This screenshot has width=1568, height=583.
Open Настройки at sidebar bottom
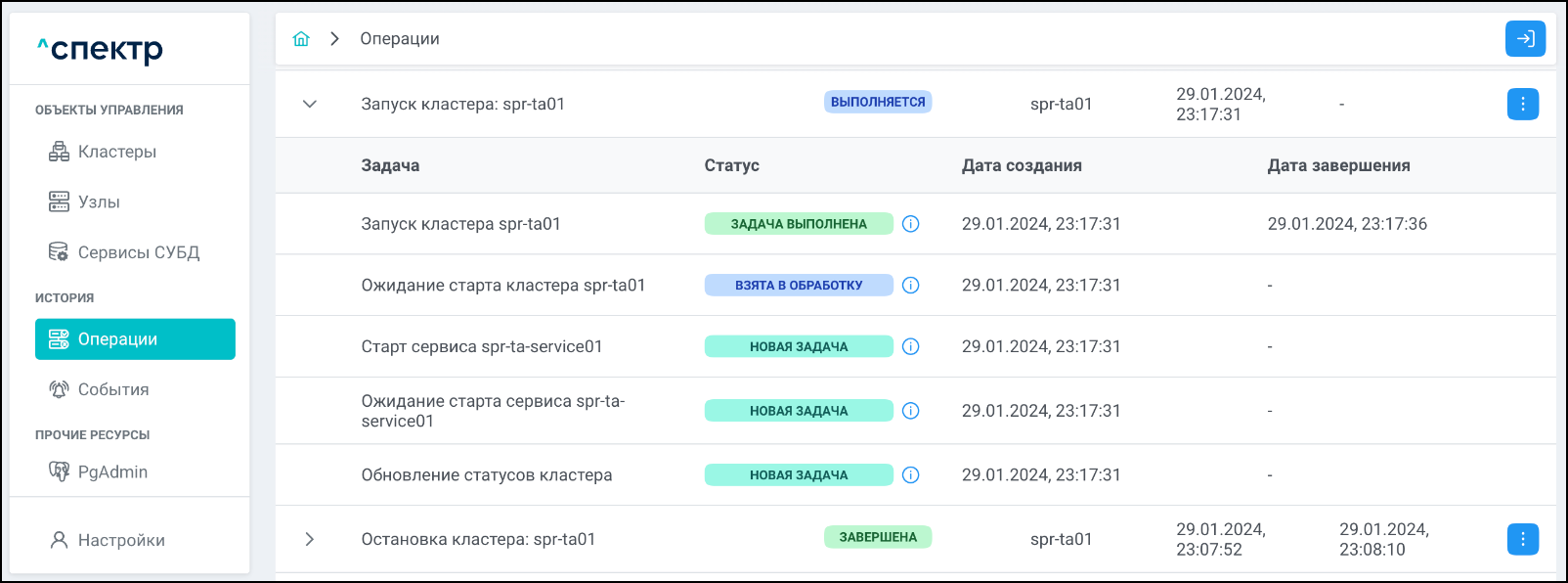pos(121,540)
